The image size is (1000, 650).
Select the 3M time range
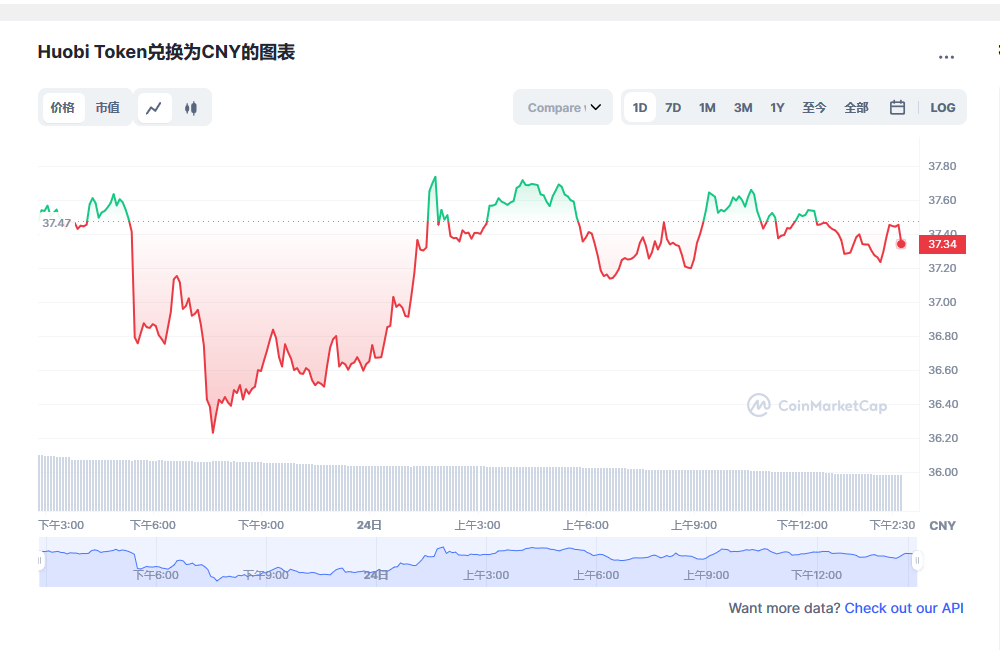[x=743, y=108]
